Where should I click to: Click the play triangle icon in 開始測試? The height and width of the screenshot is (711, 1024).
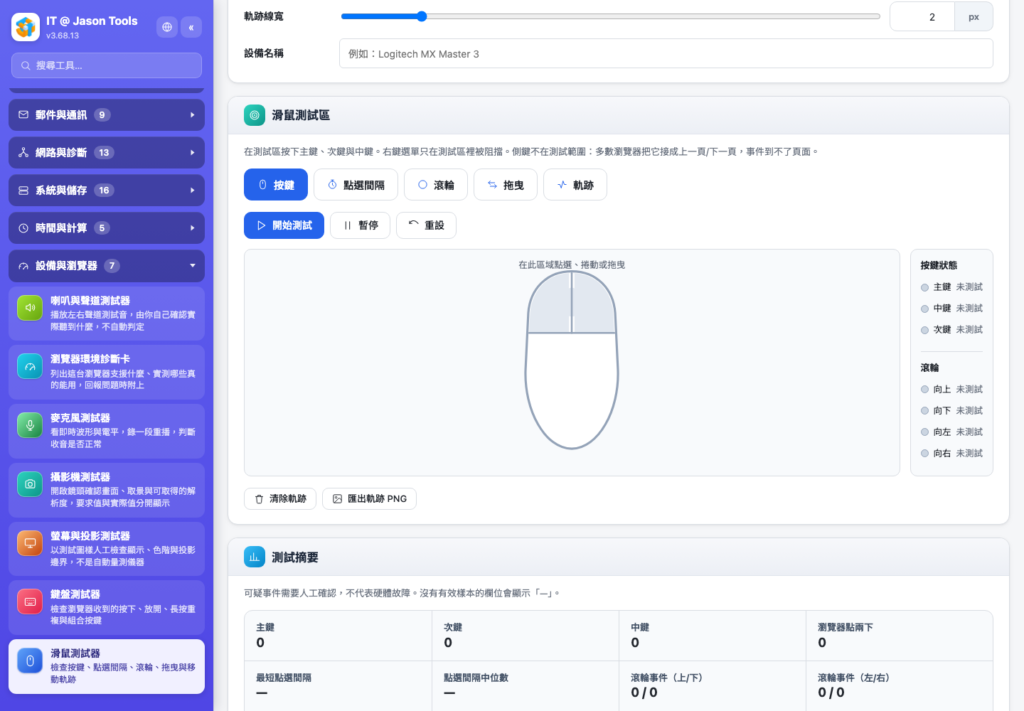(261, 225)
